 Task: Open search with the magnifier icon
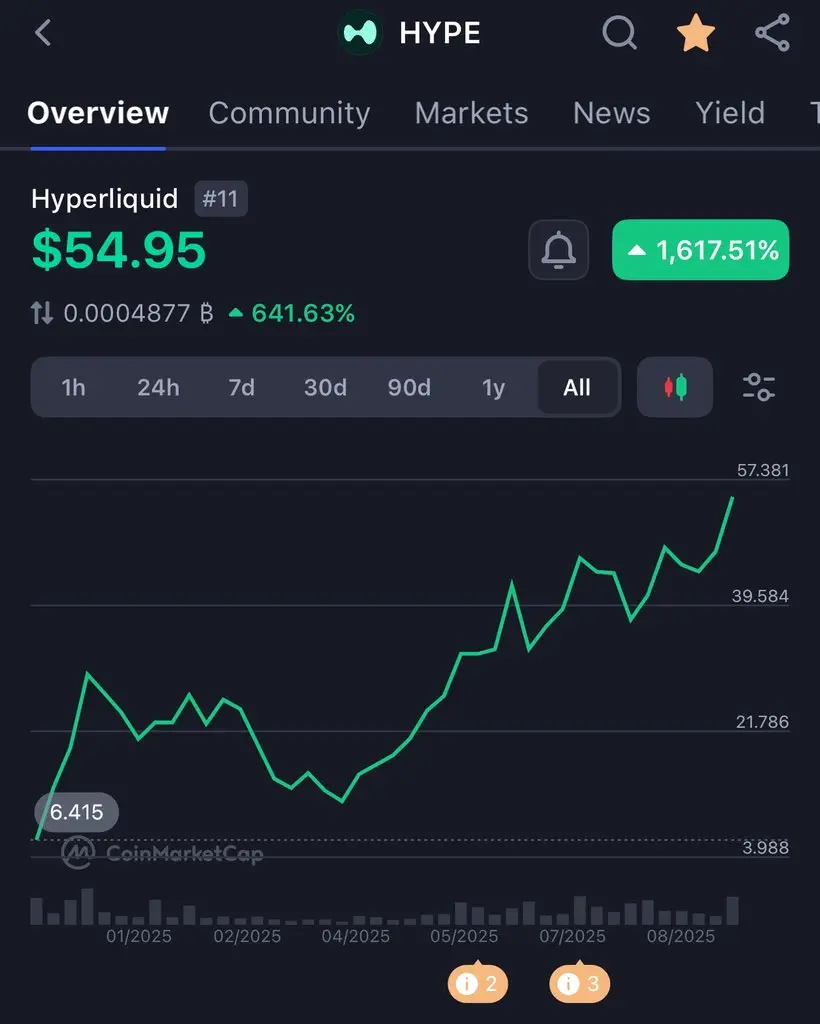coord(619,32)
